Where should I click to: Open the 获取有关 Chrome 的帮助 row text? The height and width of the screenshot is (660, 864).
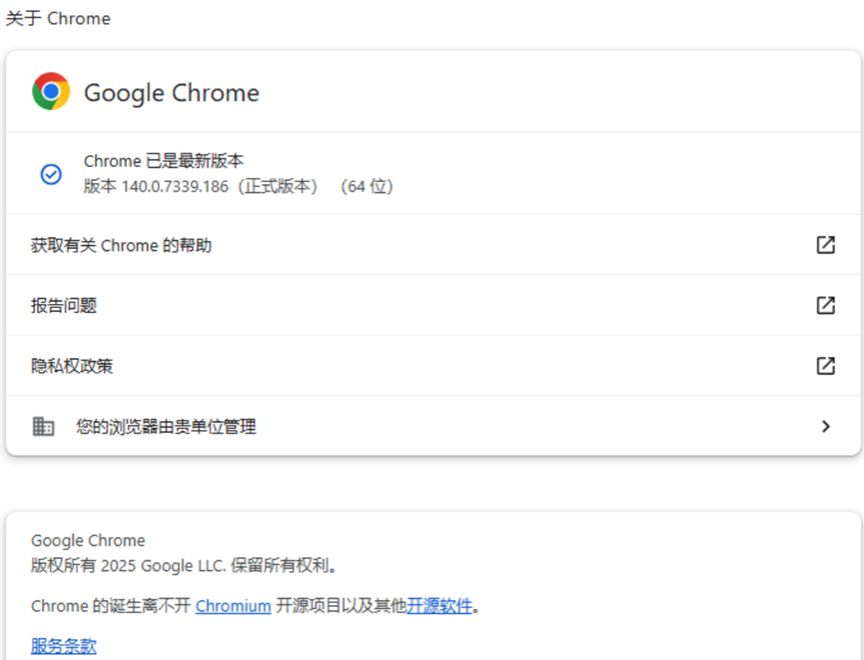coord(121,246)
